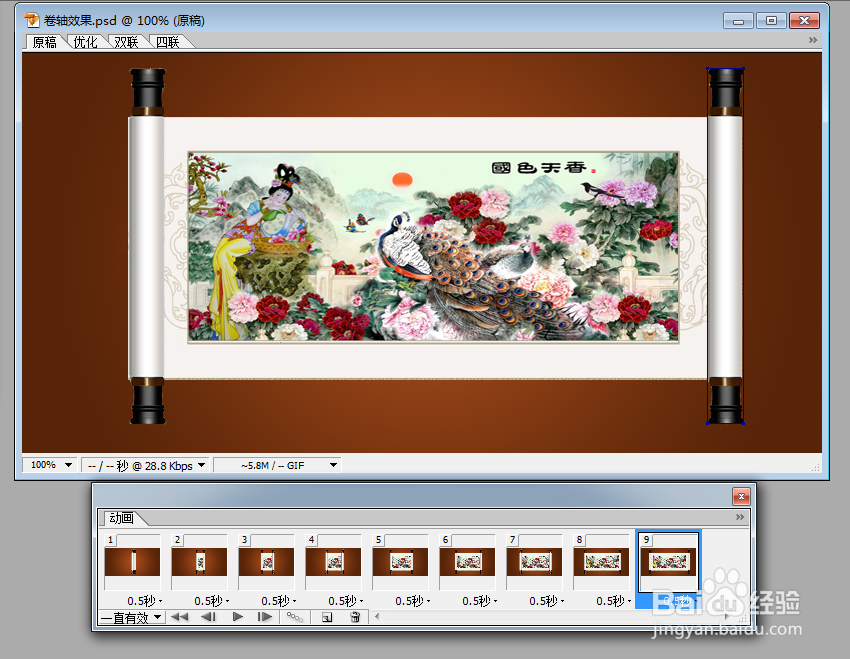
Task: Open the 双联 view tab
Action: point(126,42)
